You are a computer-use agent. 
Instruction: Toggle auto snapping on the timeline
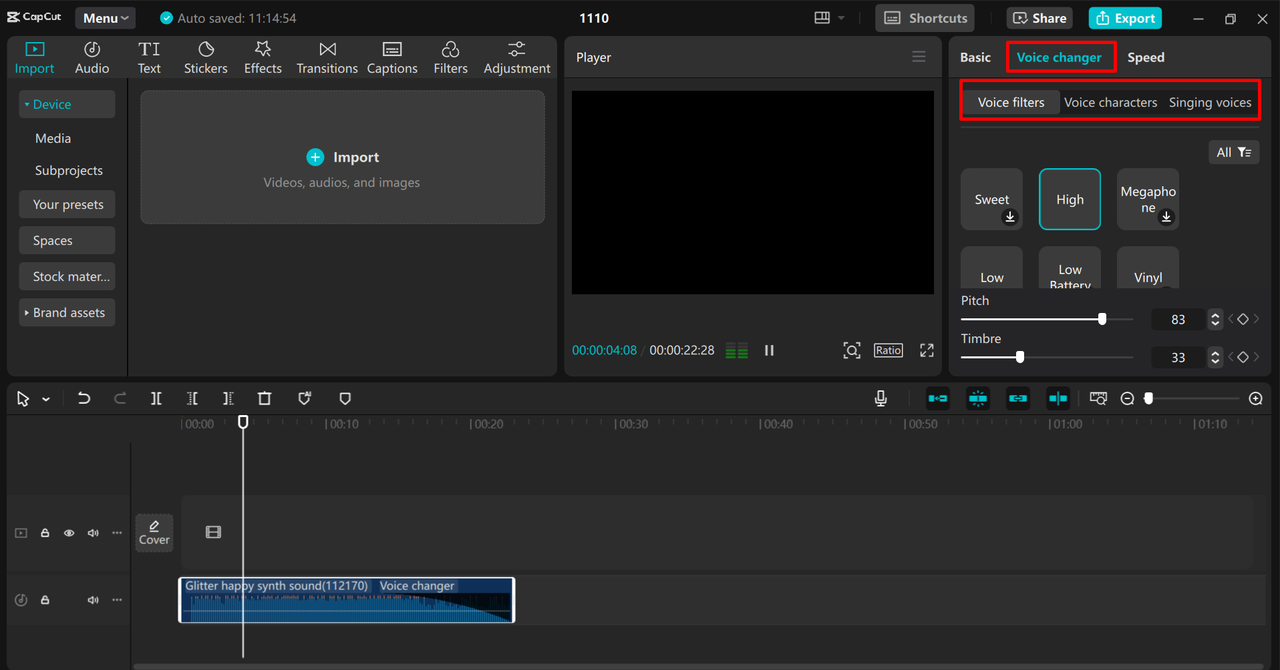coord(978,398)
